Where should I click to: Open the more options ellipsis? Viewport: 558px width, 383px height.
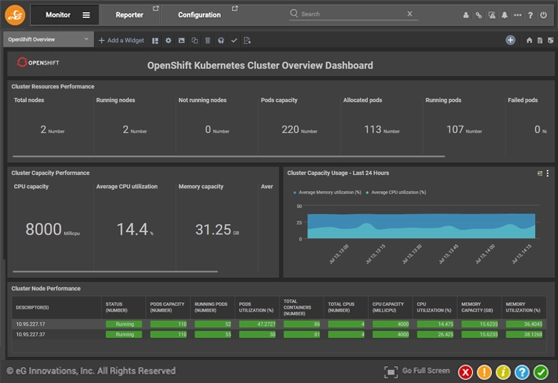[x=517, y=15]
